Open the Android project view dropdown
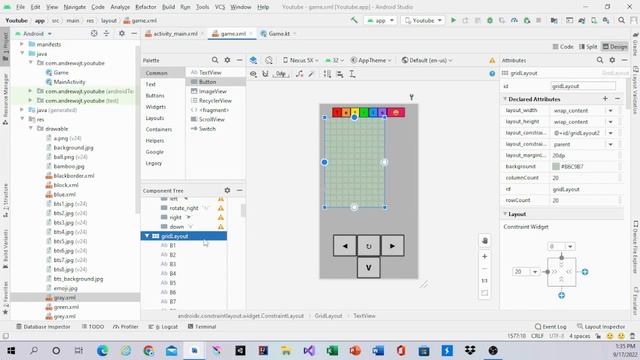The image size is (640, 360). (x=34, y=33)
